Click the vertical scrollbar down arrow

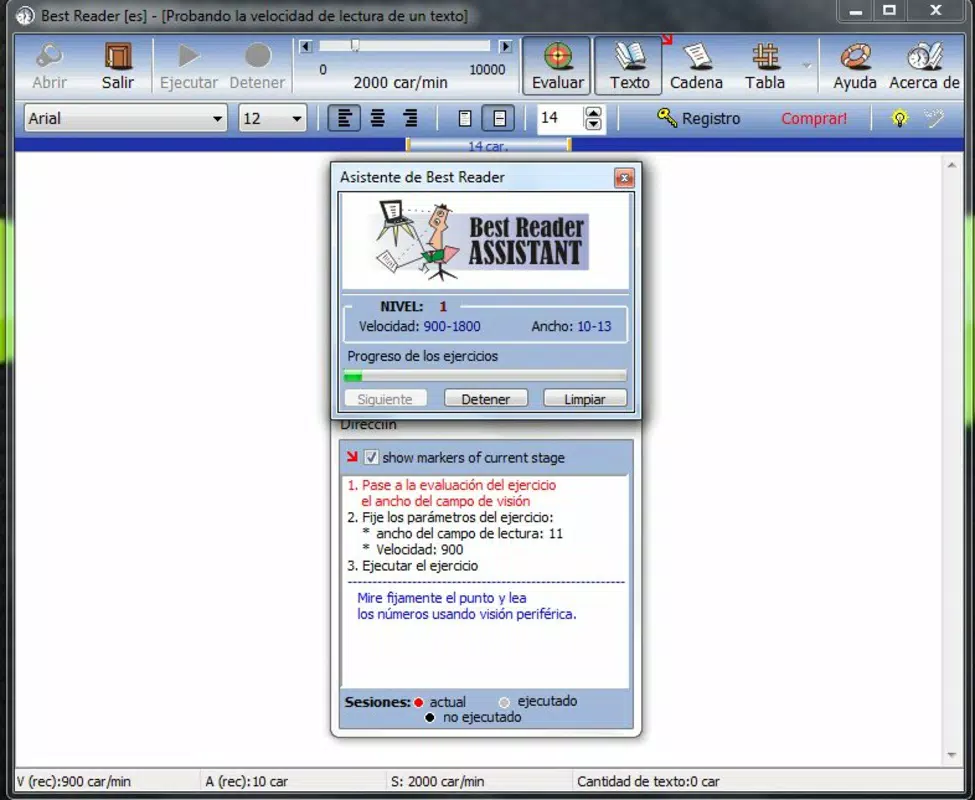pyautogui.click(x=951, y=755)
